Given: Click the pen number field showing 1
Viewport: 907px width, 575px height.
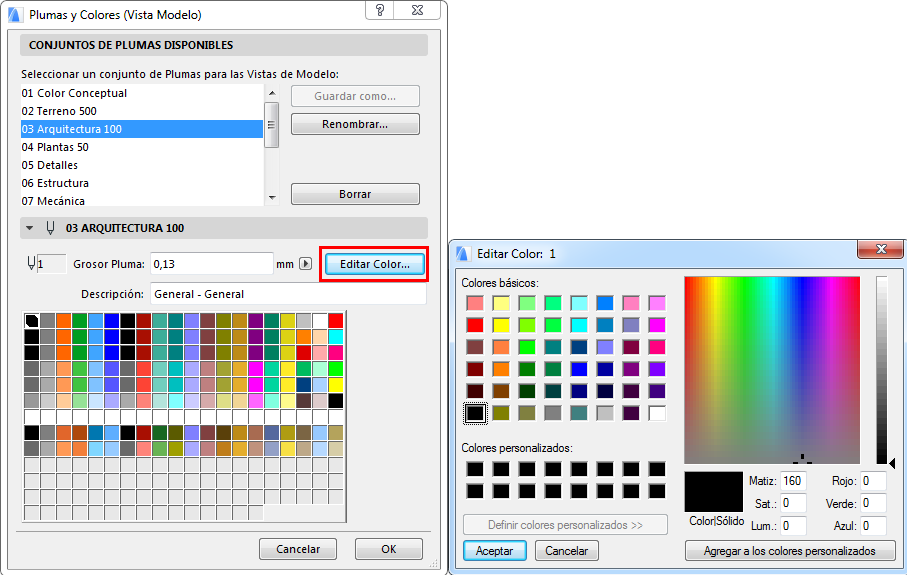Looking at the screenshot, I should tap(51, 264).
